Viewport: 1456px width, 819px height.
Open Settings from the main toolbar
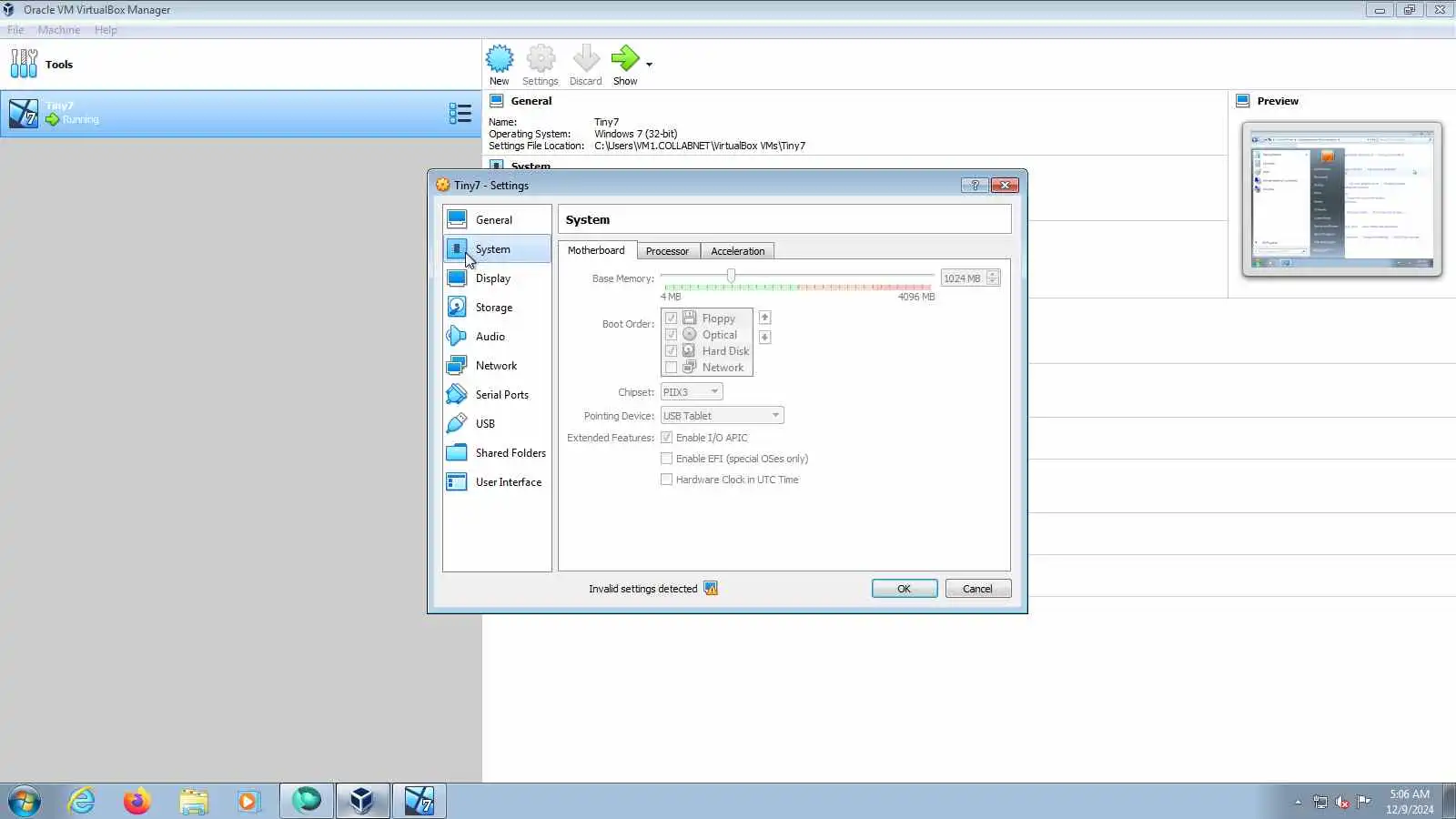click(541, 66)
